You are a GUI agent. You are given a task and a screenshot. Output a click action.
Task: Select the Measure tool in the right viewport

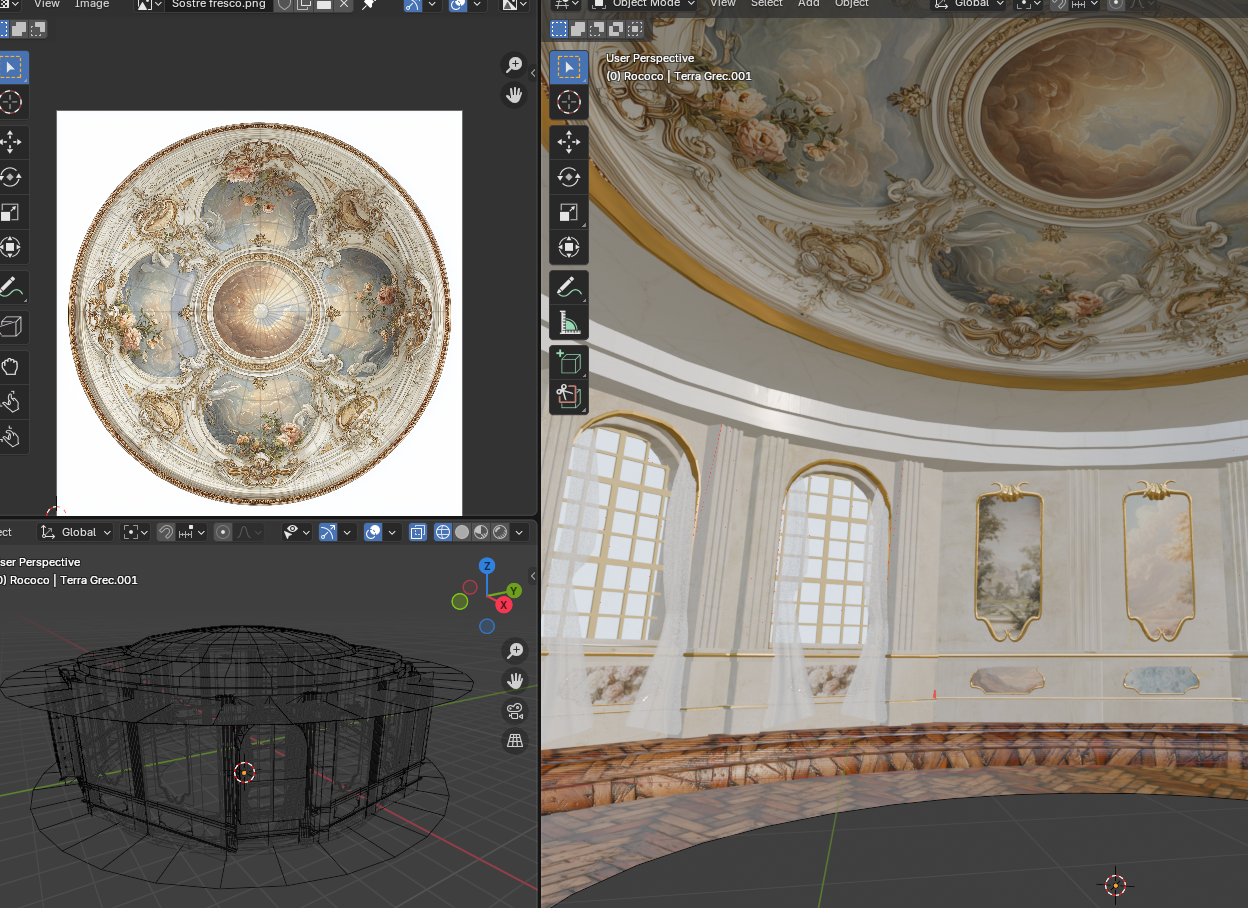(x=568, y=322)
